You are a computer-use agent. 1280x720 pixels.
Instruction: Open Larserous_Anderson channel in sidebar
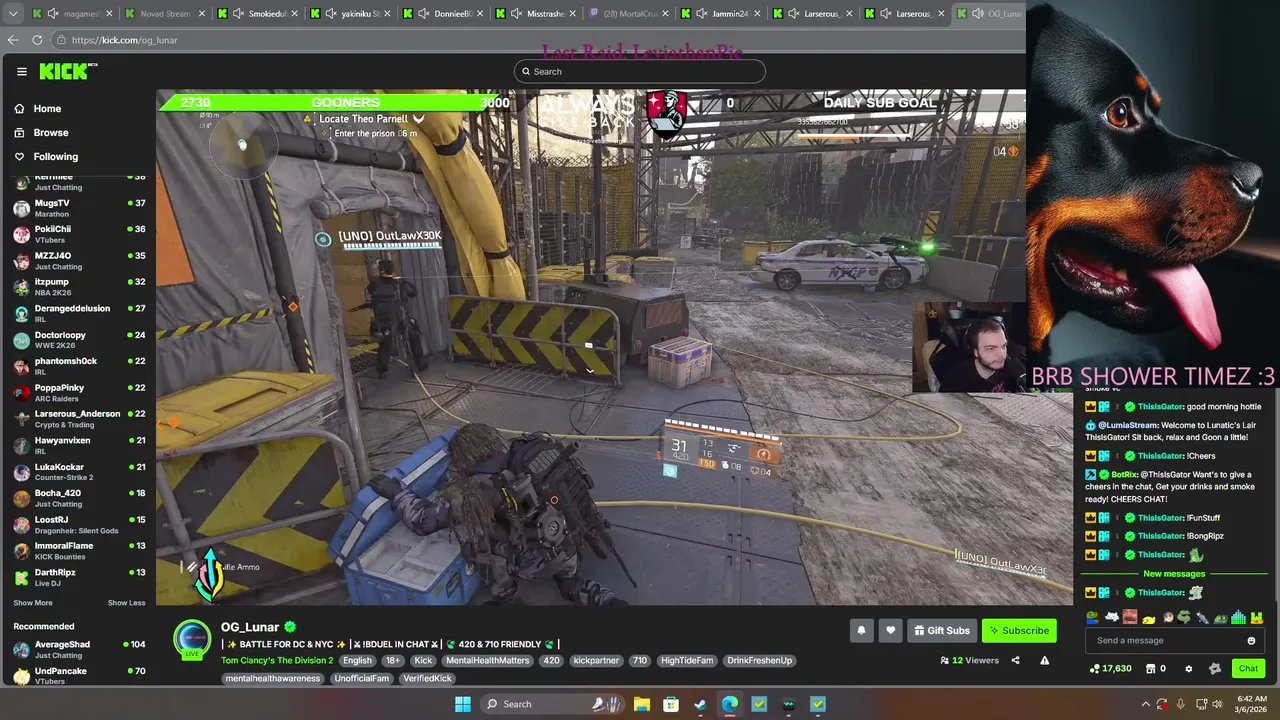(78, 419)
